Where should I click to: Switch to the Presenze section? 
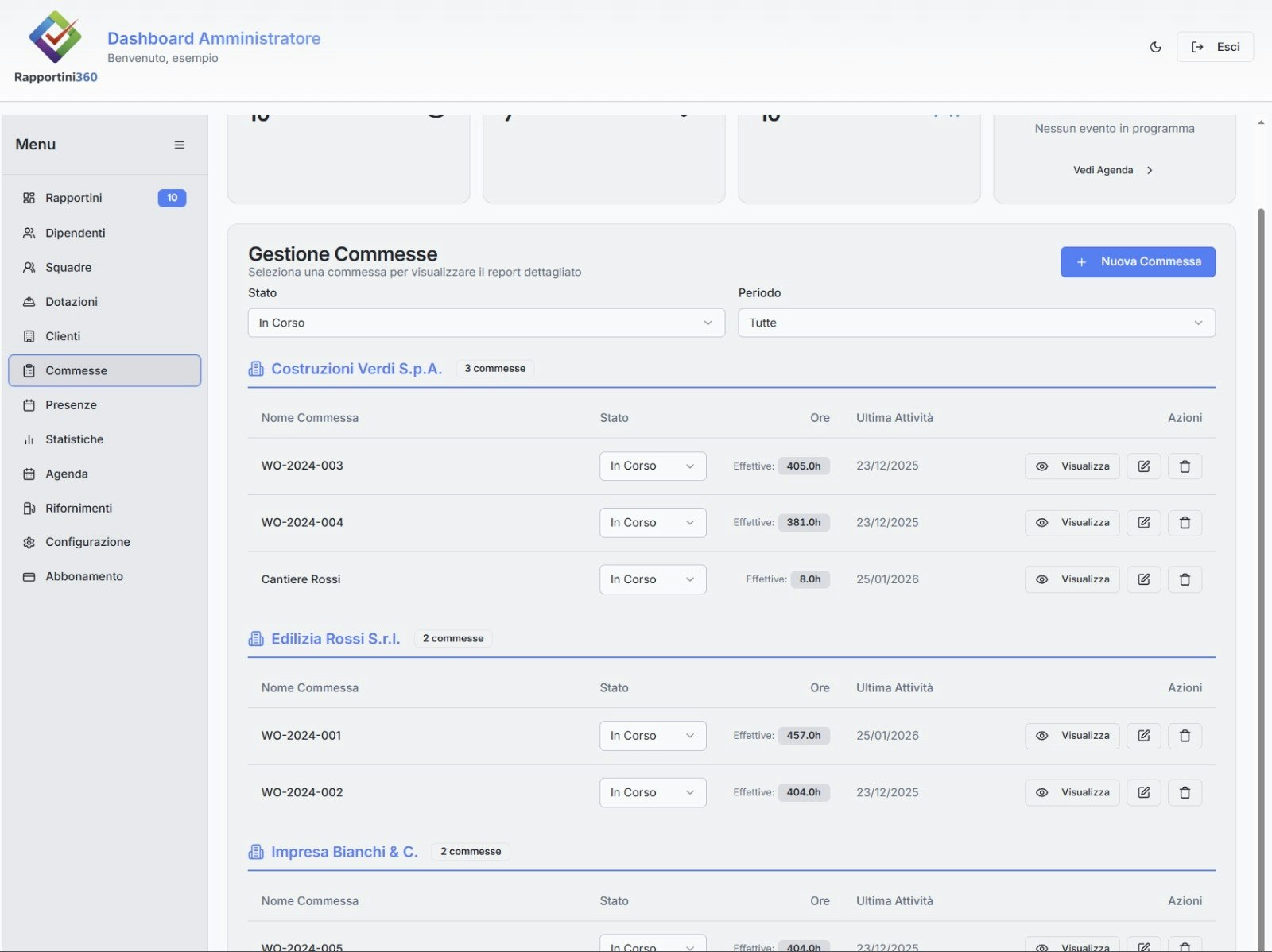[71, 404]
